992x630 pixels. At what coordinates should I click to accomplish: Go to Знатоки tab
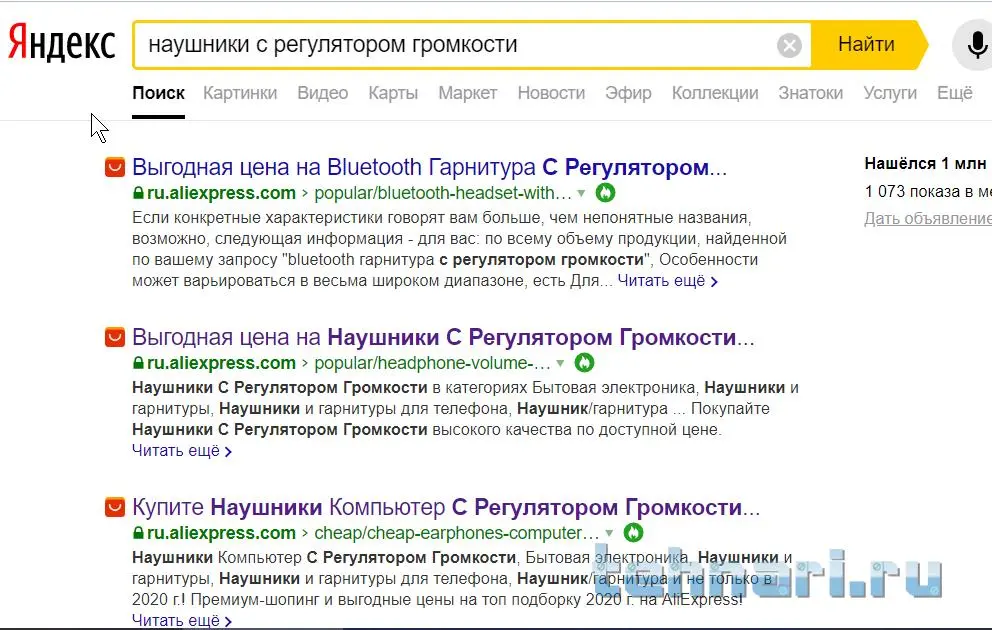(x=810, y=93)
